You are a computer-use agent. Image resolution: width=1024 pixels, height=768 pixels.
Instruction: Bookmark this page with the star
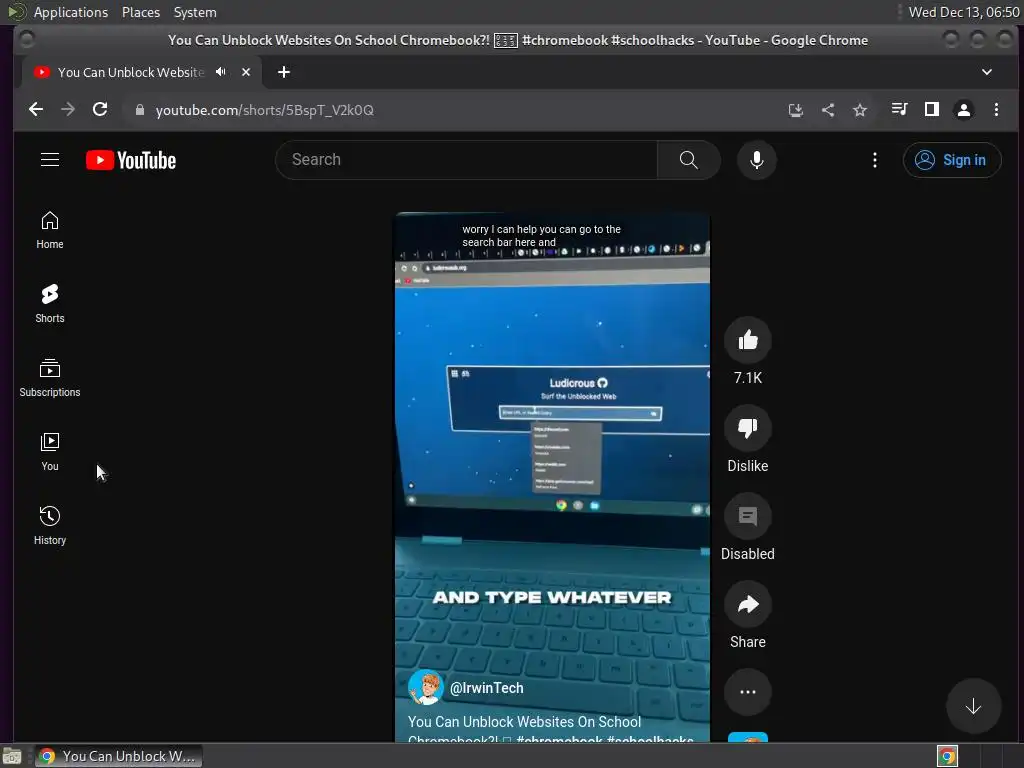point(860,110)
